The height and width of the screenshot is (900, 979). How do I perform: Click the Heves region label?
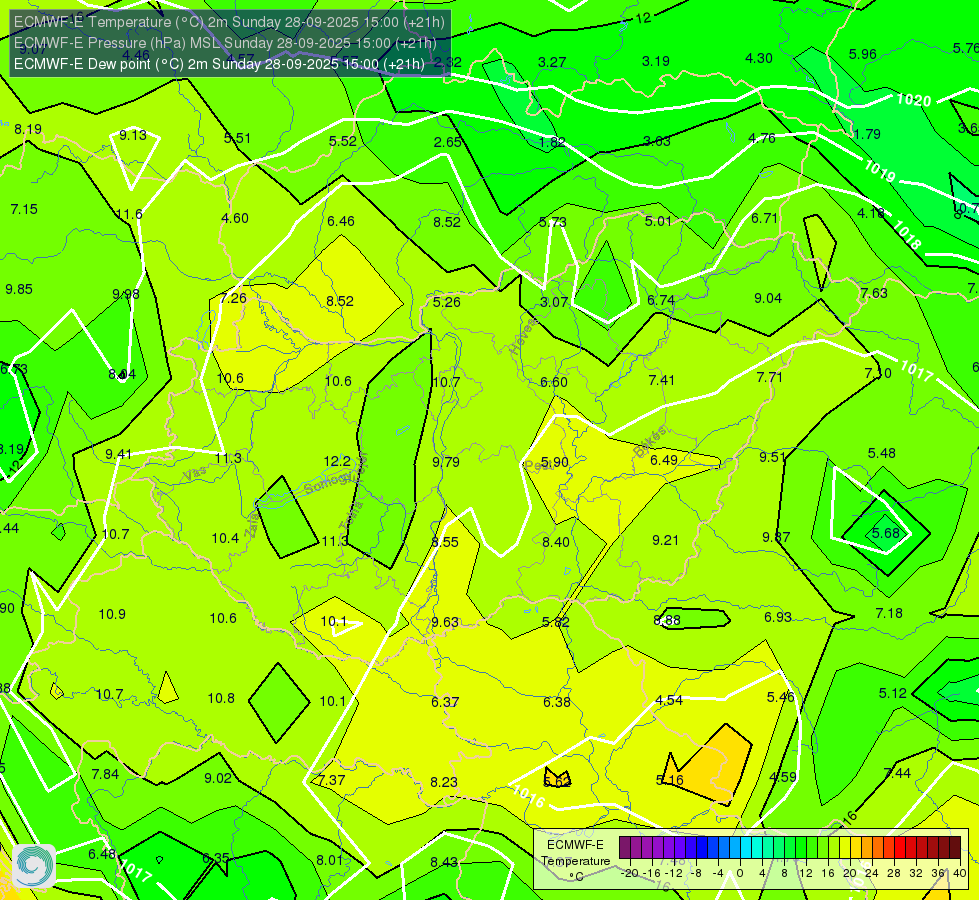tap(523, 335)
